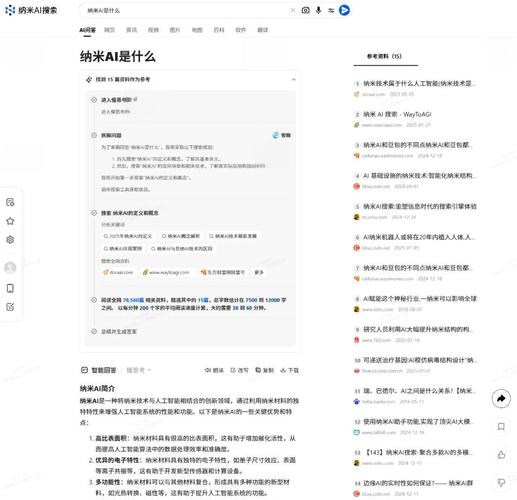Open the www.waytoagi.com source chip

coord(166,272)
